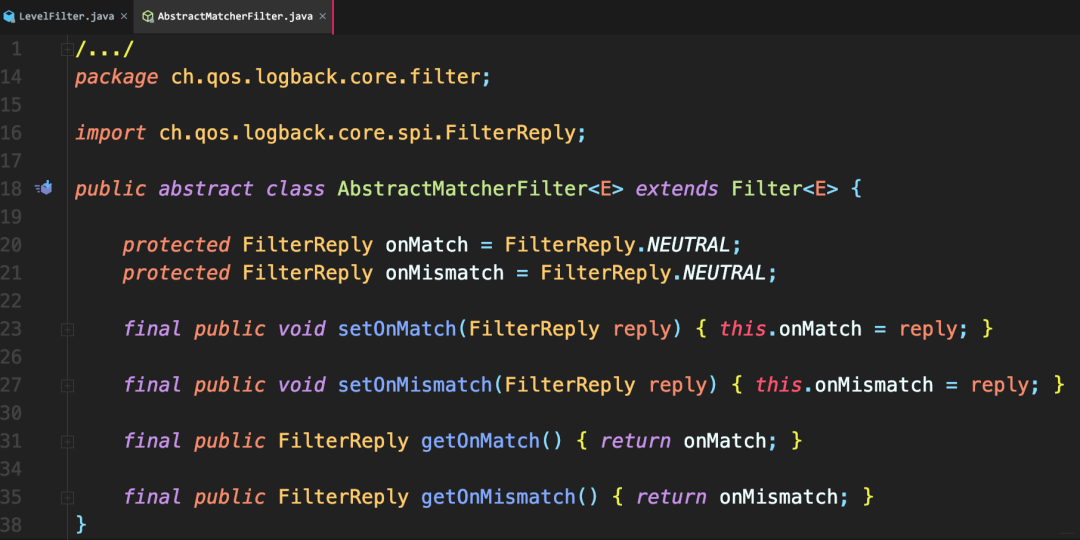Expand the folded header comment on line 1
Image resolution: width=1080 pixels, height=540 pixels.
click(67, 49)
